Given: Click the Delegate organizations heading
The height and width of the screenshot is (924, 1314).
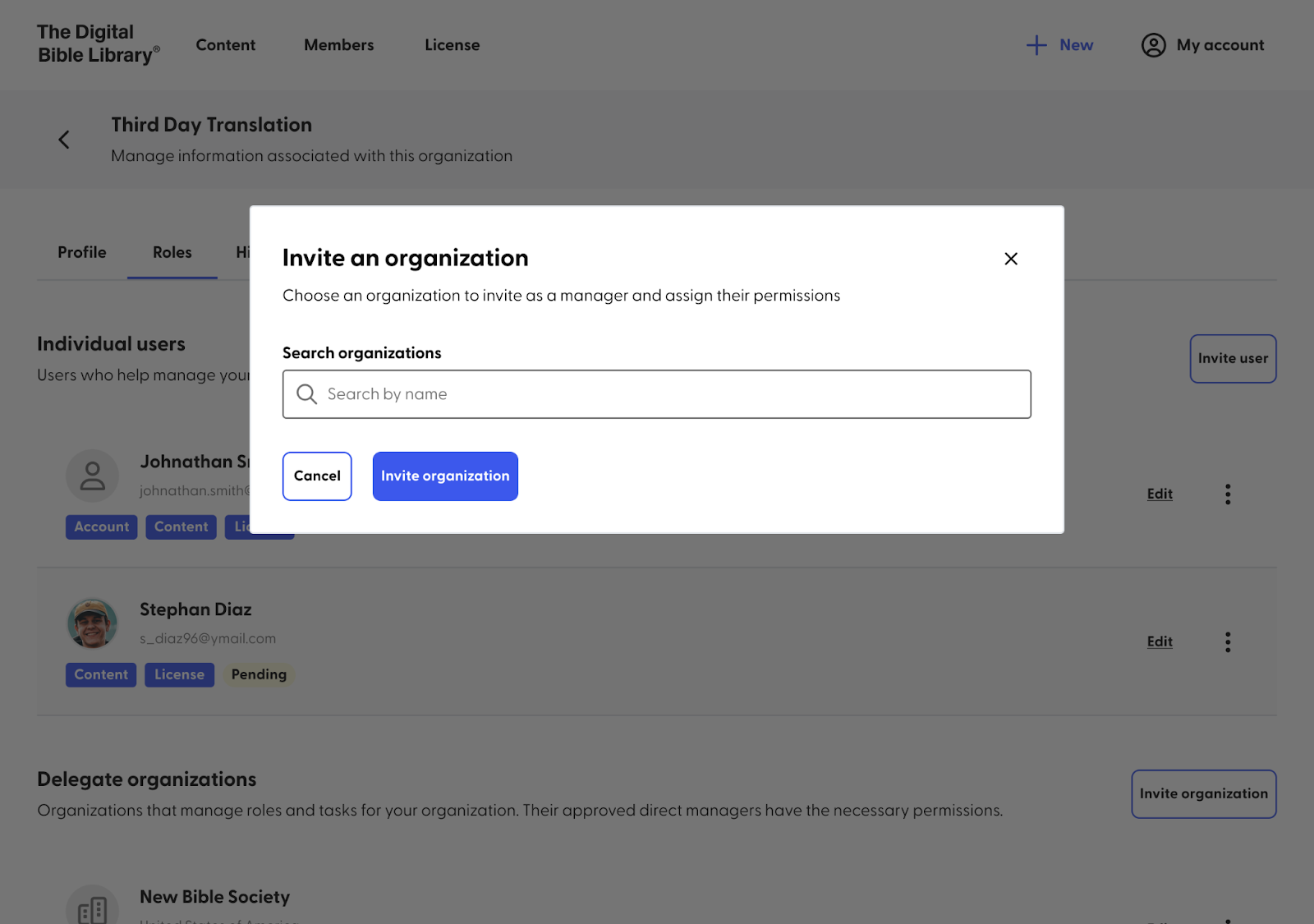Looking at the screenshot, I should click(x=147, y=779).
